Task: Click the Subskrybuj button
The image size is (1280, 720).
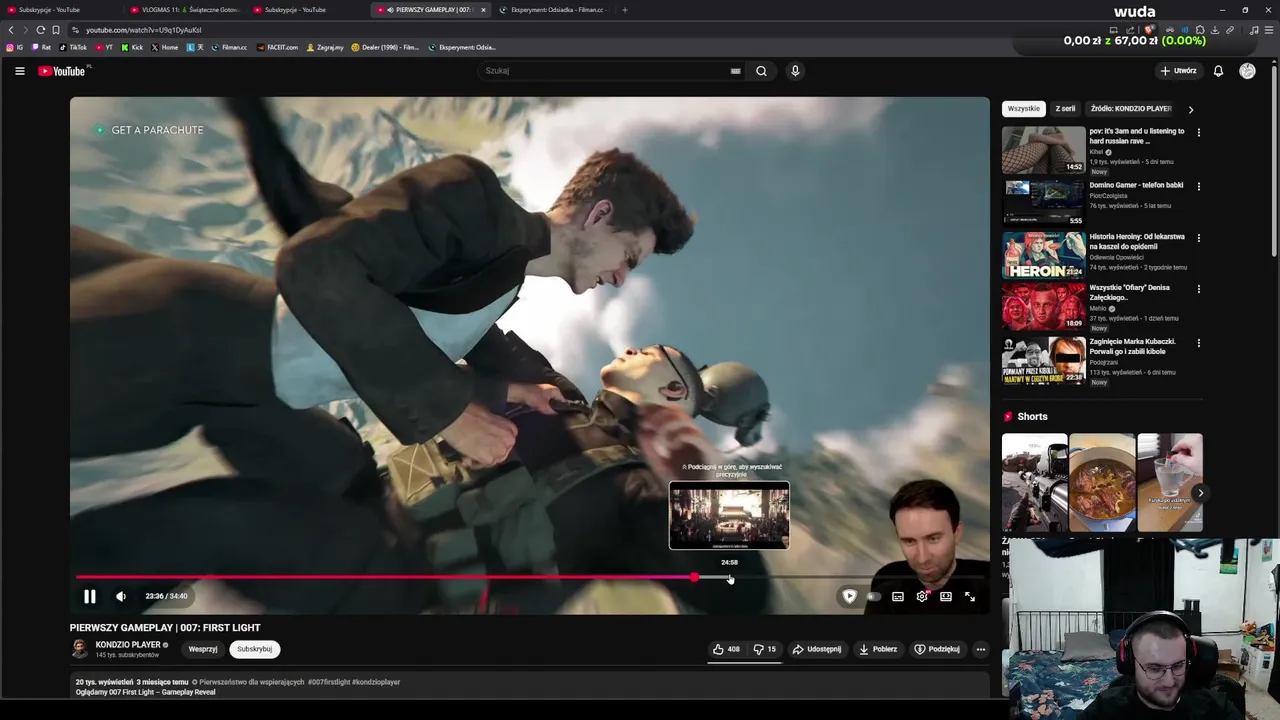Action: point(254,649)
